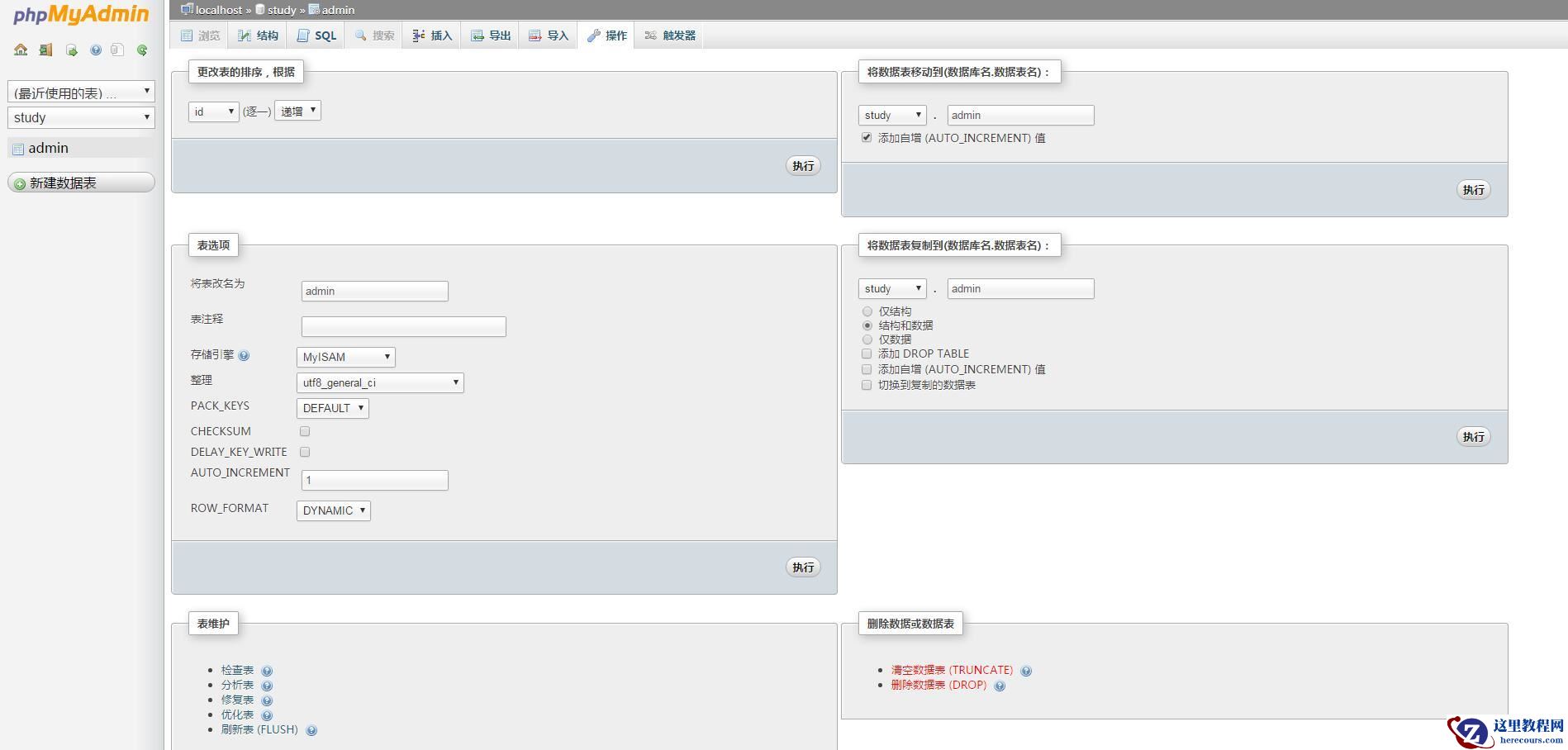Switch to the 导出 tab
The width and height of the screenshot is (1568, 750).
[491, 36]
